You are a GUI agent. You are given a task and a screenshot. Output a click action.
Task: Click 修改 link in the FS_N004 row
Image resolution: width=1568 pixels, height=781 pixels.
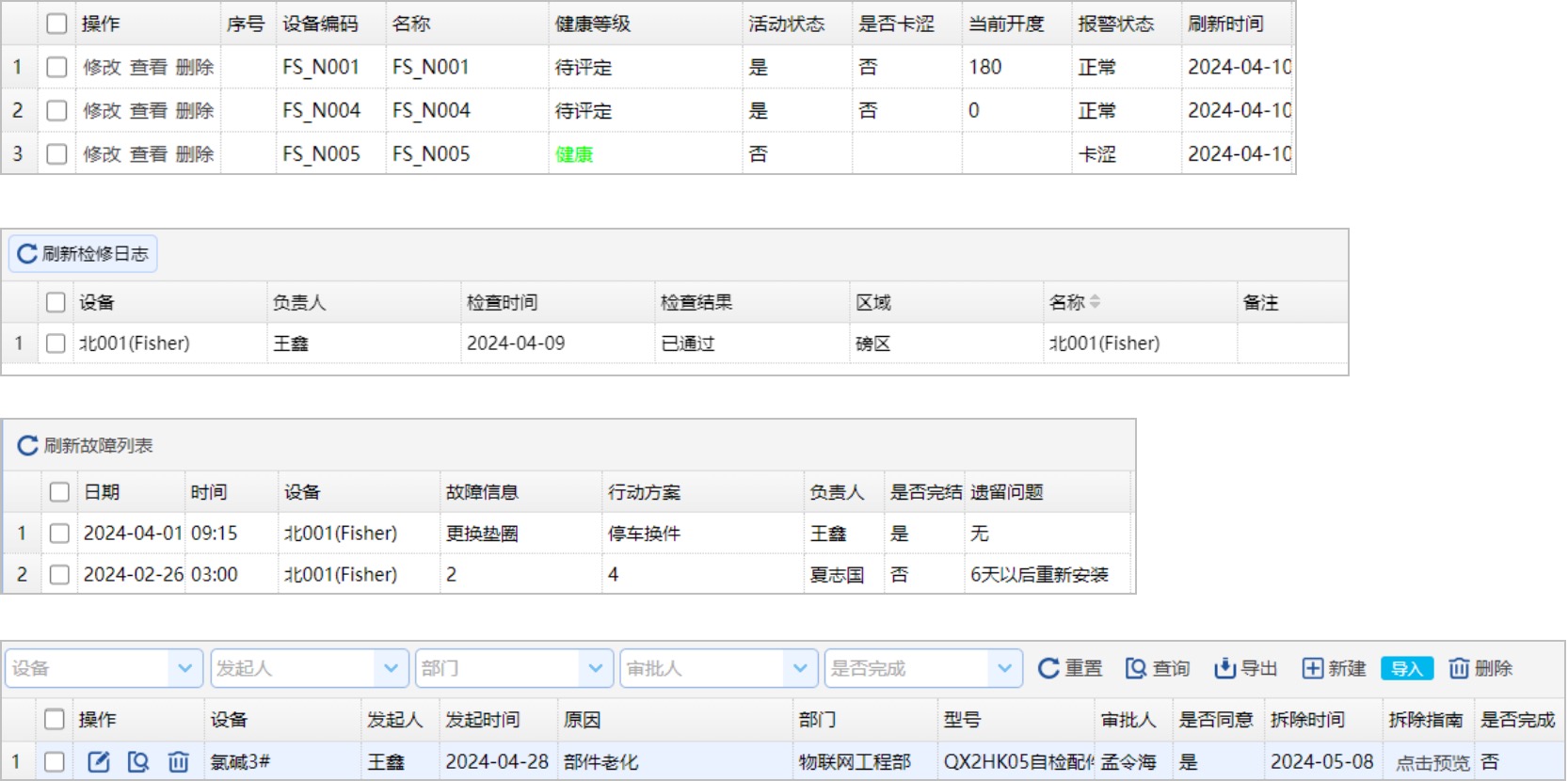[x=102, y=111]
